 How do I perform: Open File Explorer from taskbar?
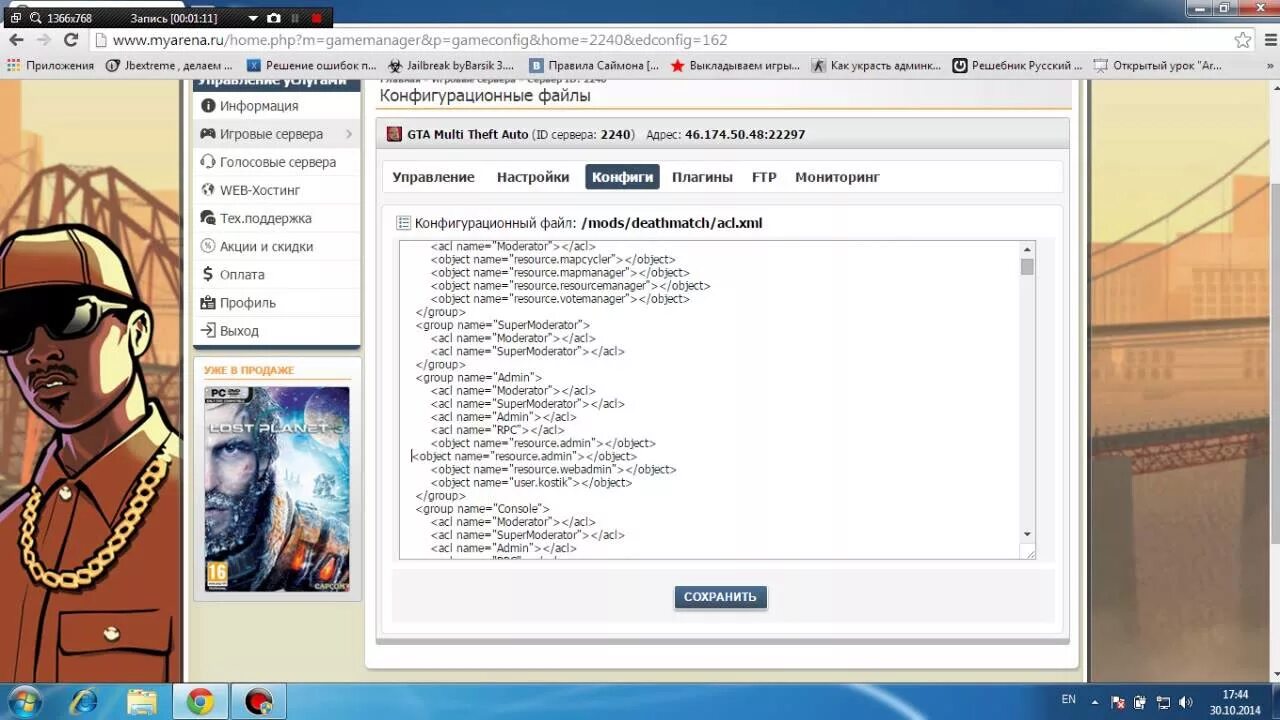[142, 702]
